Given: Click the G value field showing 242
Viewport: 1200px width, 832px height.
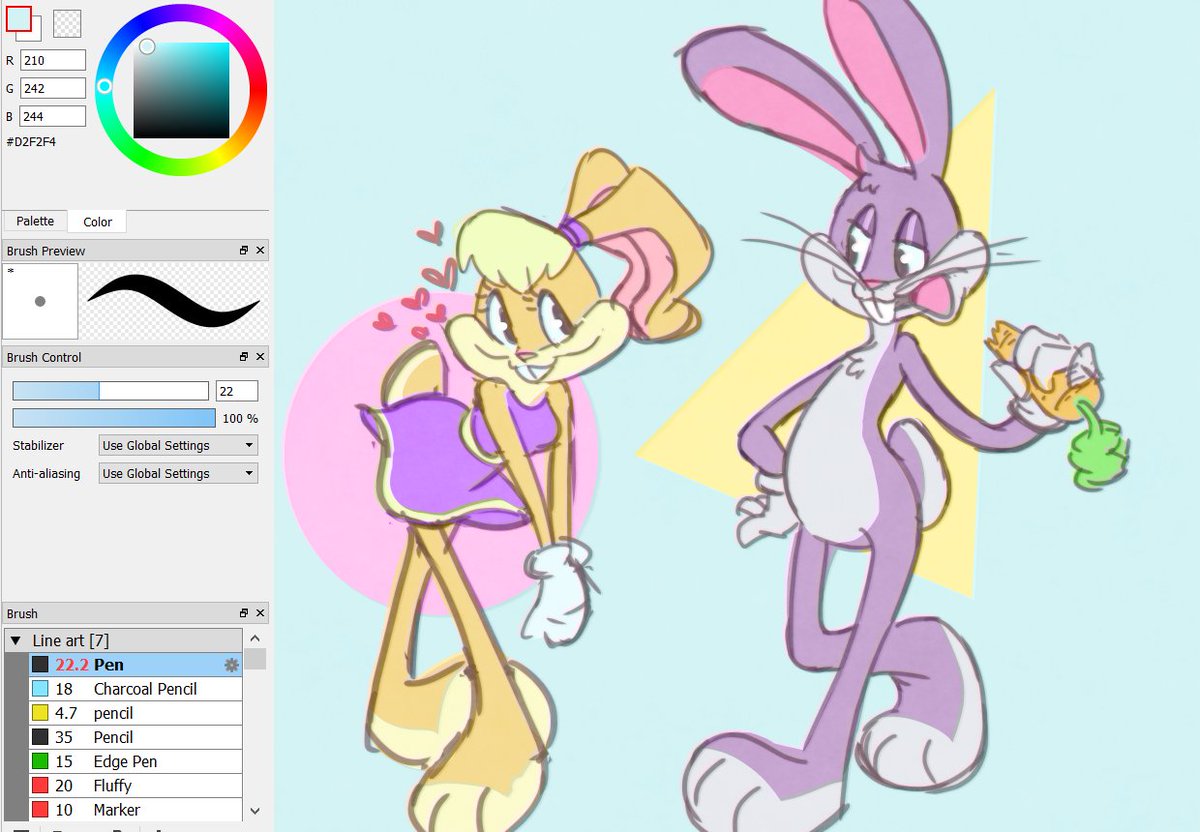Looking at the screenshot, I should [x=53, y=89].
